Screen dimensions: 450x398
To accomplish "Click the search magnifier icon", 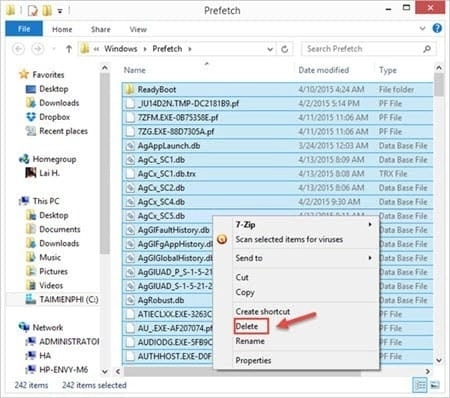I will [x=427, y=49].
